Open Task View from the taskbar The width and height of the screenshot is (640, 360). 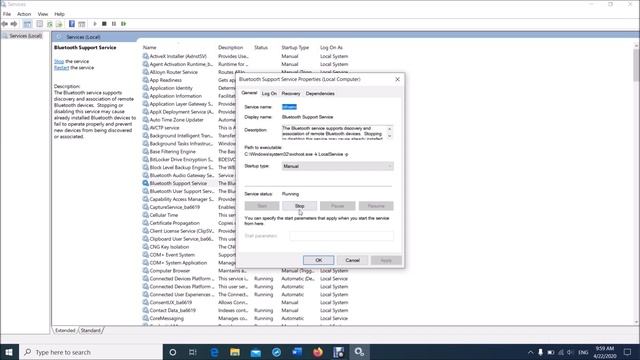[193, 352]
